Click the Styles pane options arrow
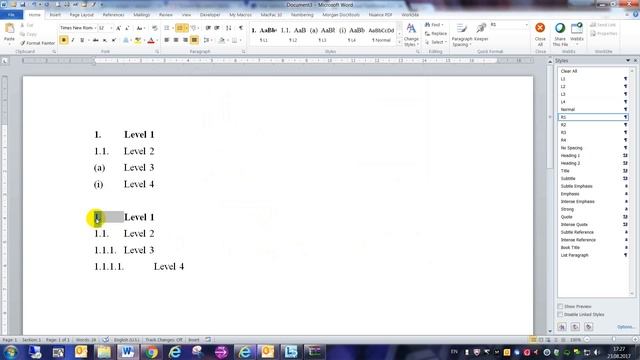 (628, 60)
